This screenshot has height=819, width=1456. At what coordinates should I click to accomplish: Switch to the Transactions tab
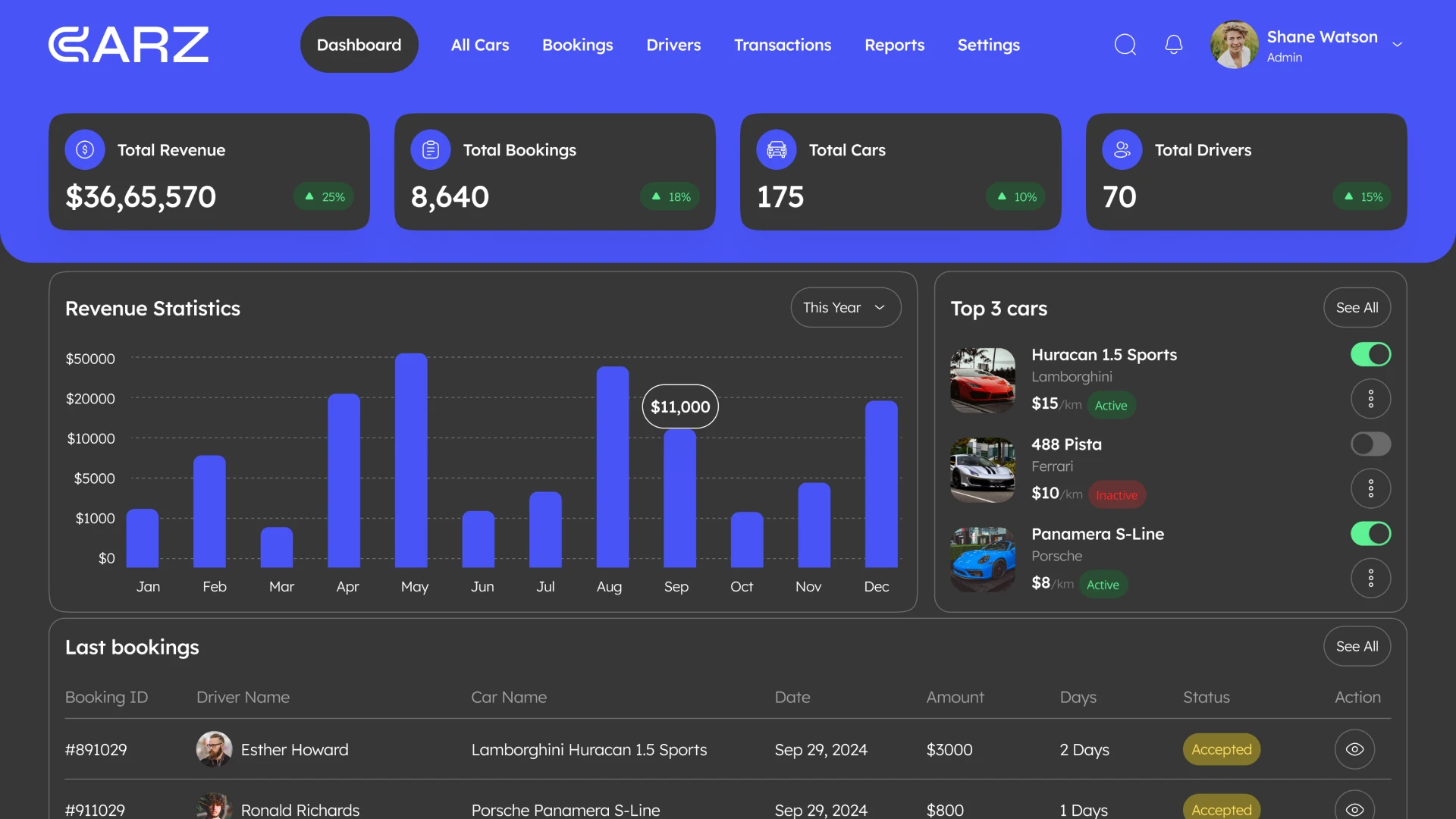pos(783,45)
